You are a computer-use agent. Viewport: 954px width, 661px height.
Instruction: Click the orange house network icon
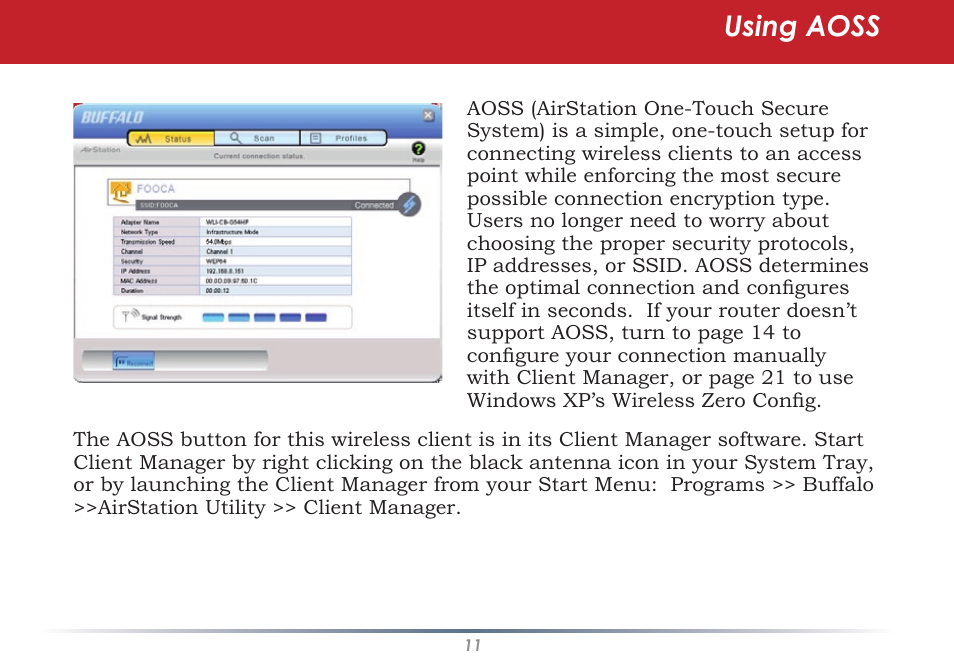point(120,192)
